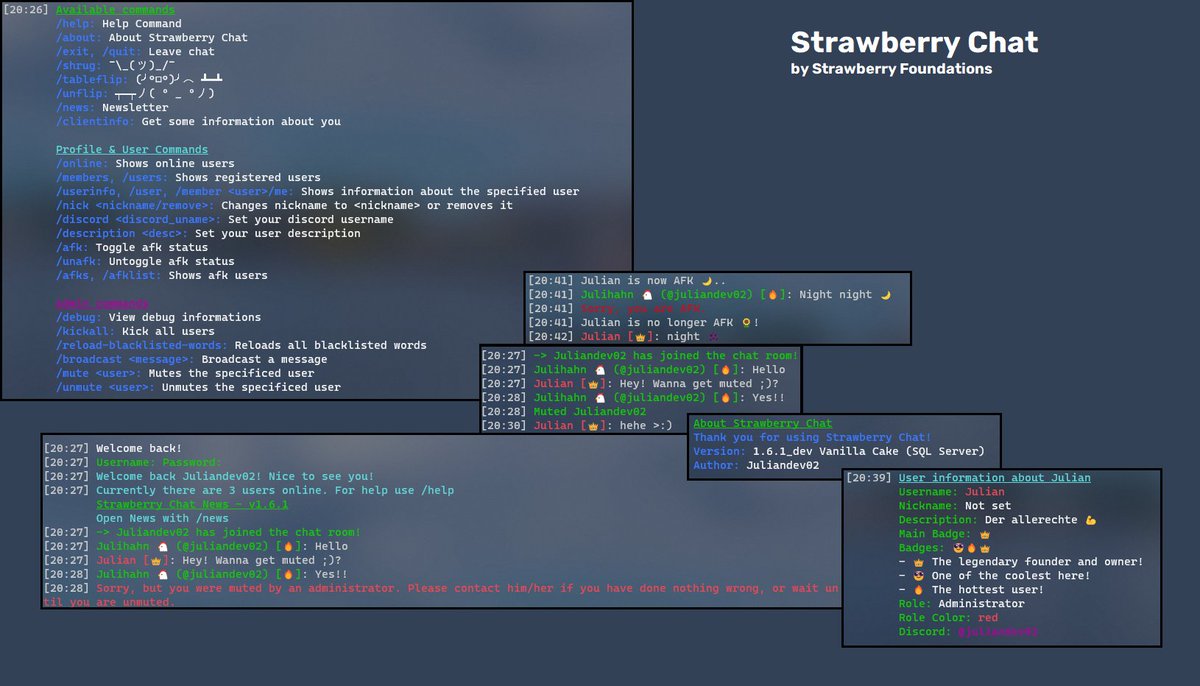Click the sun emoji after no longer AFK

[746, 323]
